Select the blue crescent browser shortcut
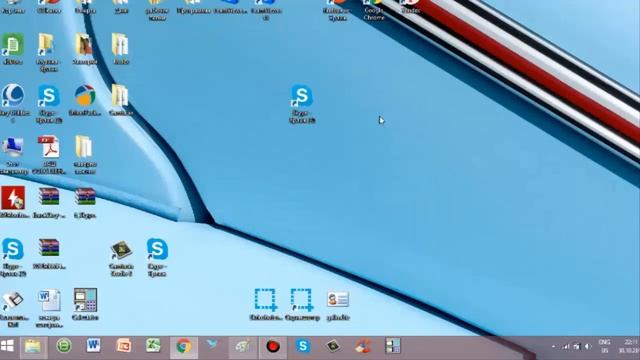640x360 pixels. pos(13,103)
